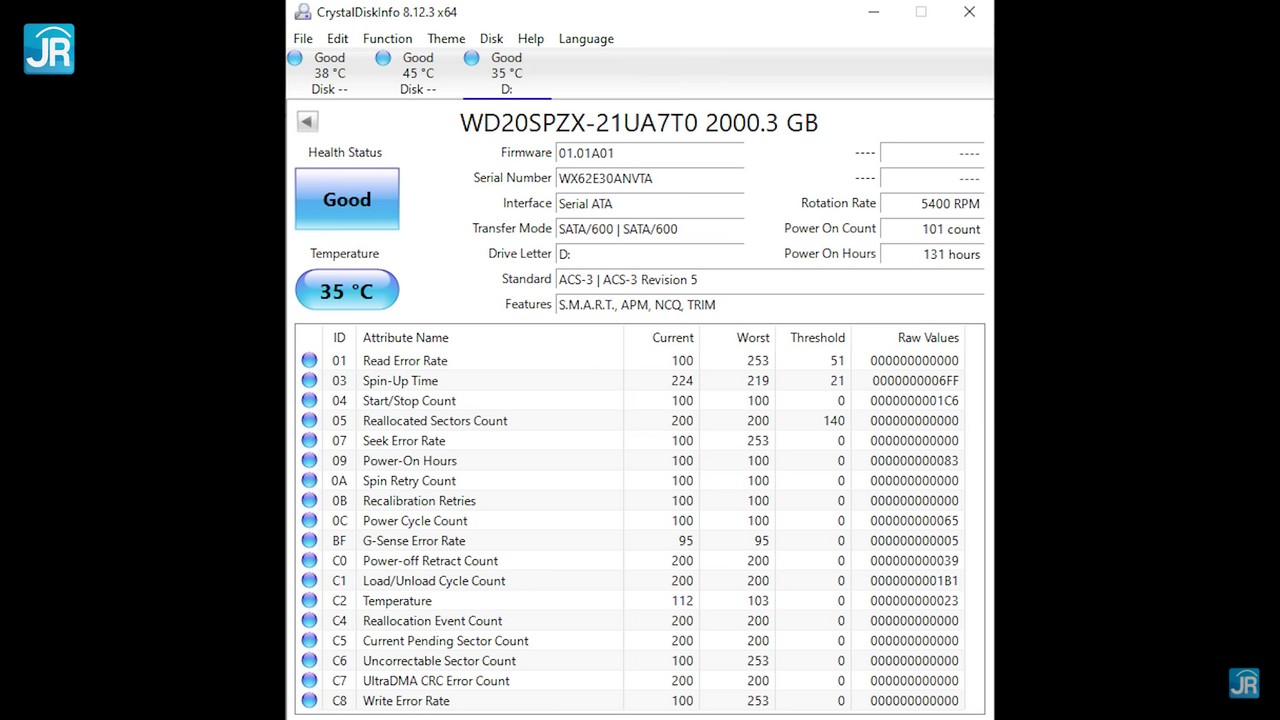Viewport: 1280px width, 720px height.
Task: Click the Serial Number field
Action: click(649, 179)
